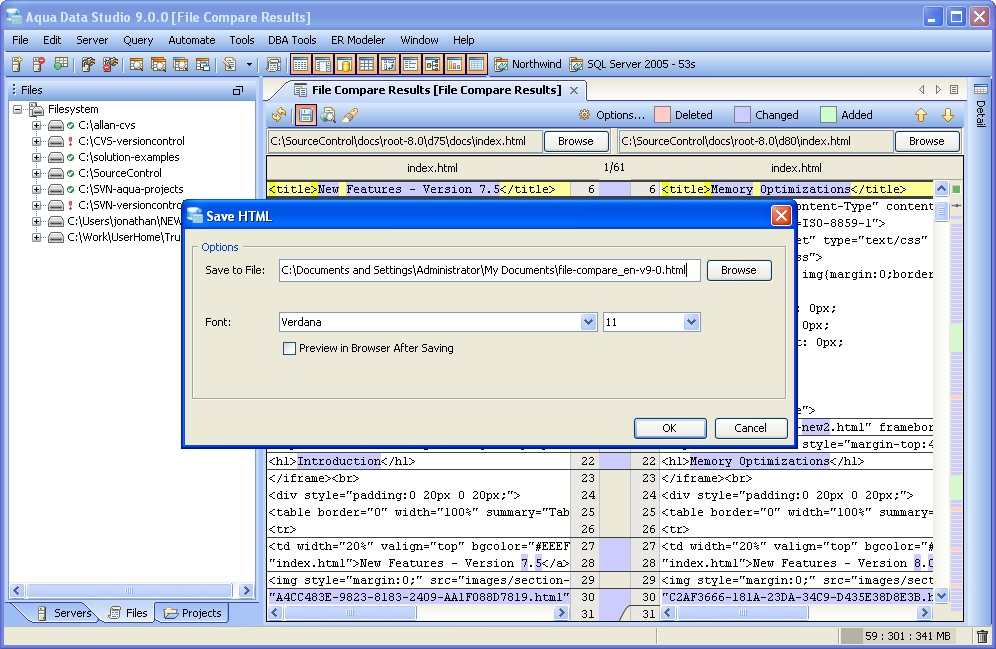996x649 pixels.
Task: Click the trash can icon in status bar
Action: [982, 636]
